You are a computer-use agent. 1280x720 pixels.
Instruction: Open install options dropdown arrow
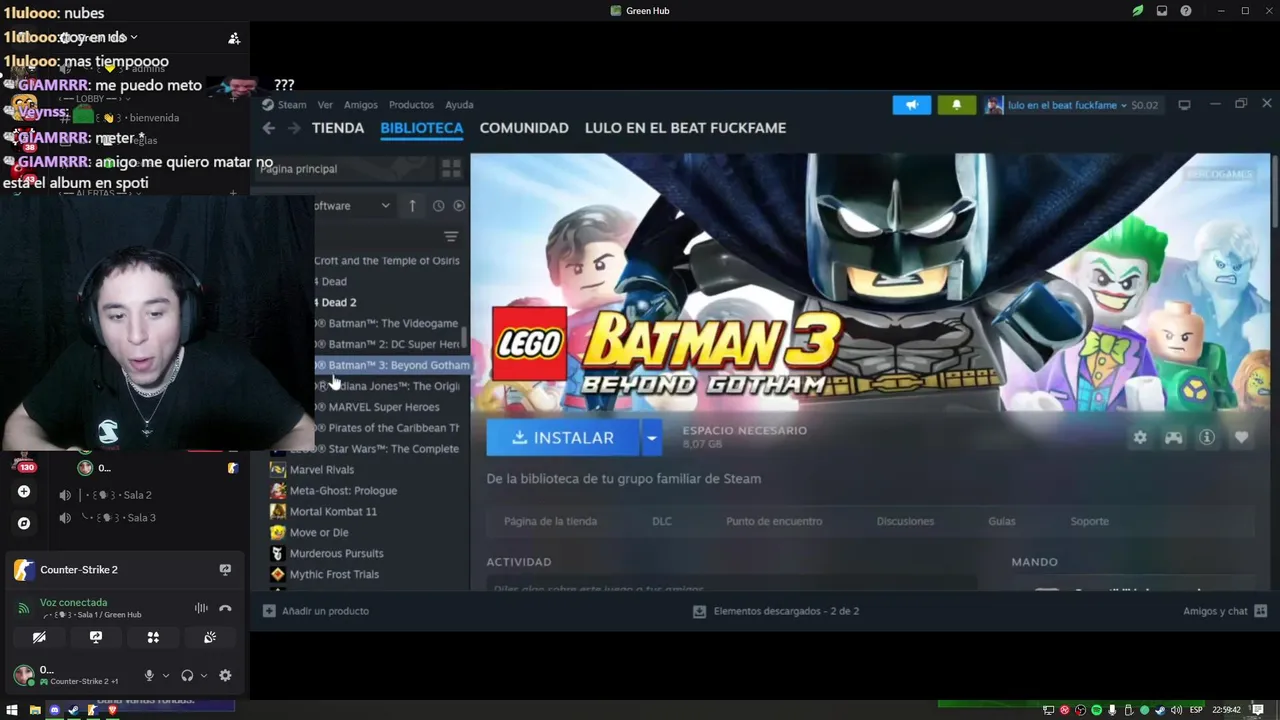coord(651,438)
